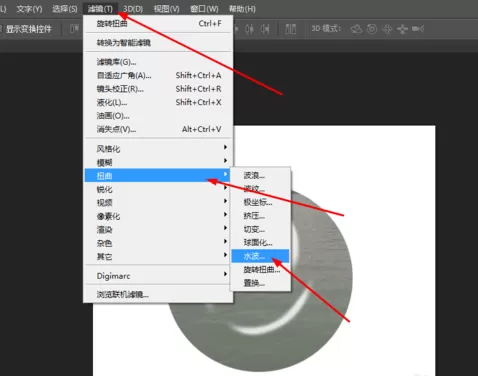Screen dimensions: 478x376
Task: Expand the 像素化 pixelate submenu
Action: coord(158,216)
